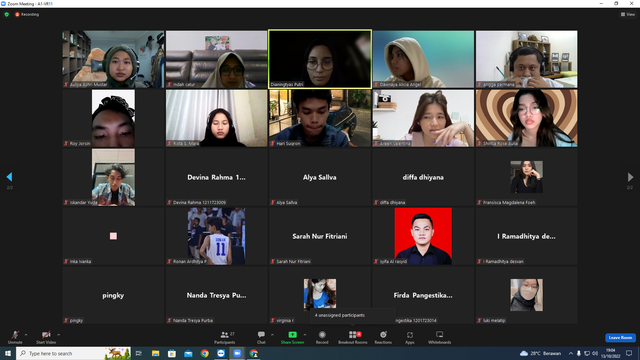Open the Mail app on the taskbar

[188, 353]
